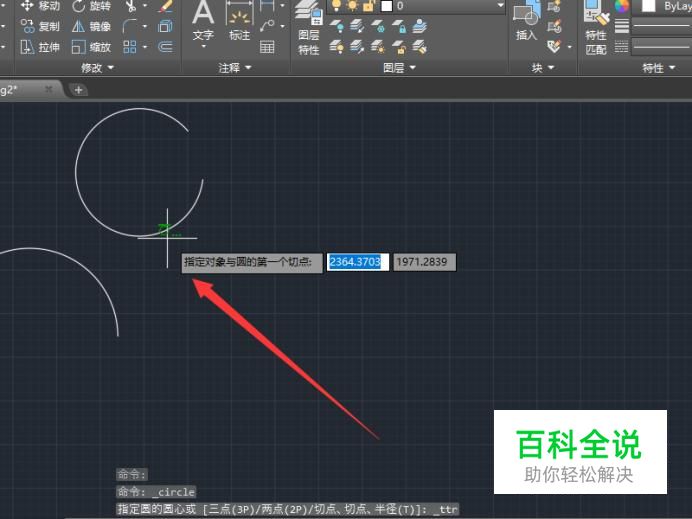Viewport: 692px width, 519px height.
Task: Click the Match Layer icon
Action: (420, 47)
